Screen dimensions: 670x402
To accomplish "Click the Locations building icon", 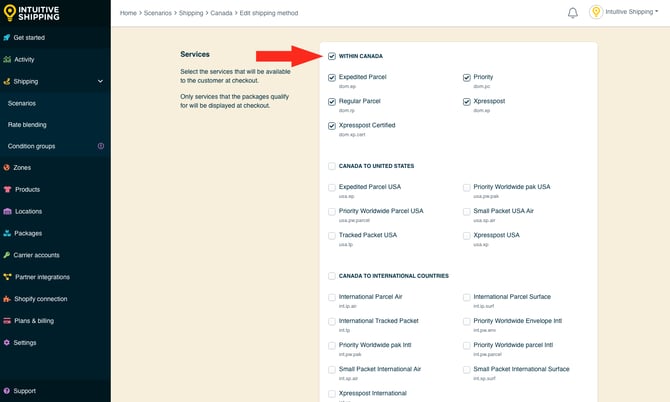I will coord(7,211).
